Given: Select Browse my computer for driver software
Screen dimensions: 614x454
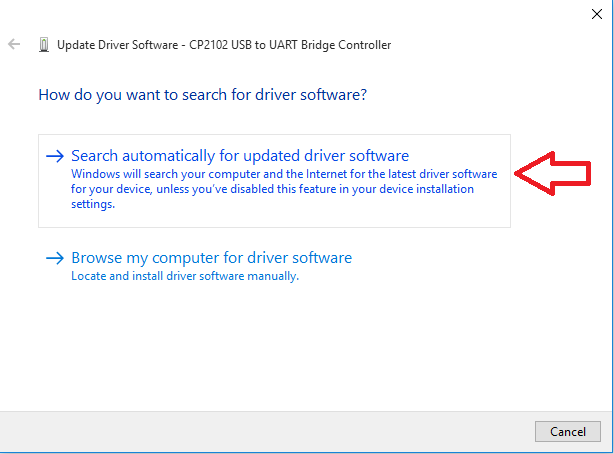Looking at the screenshot, I should click(211, 258).
